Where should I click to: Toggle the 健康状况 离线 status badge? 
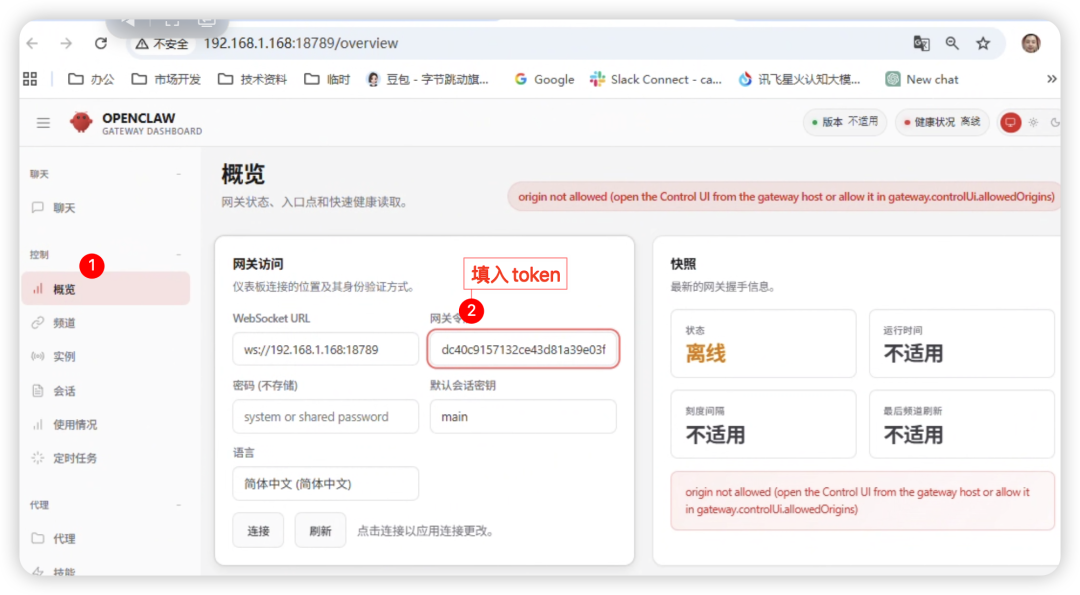(940, 122)
